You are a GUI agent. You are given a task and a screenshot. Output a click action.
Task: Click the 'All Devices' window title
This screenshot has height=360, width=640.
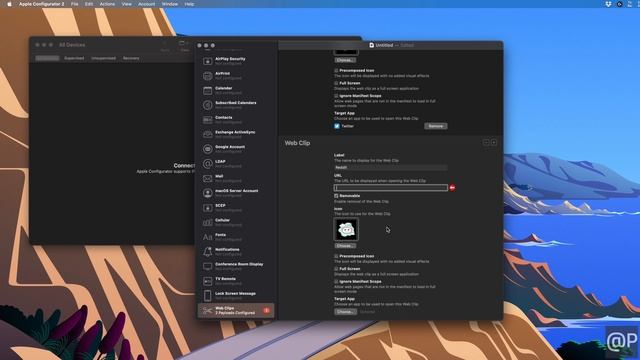pyautogui.click(x=72, y=45)
